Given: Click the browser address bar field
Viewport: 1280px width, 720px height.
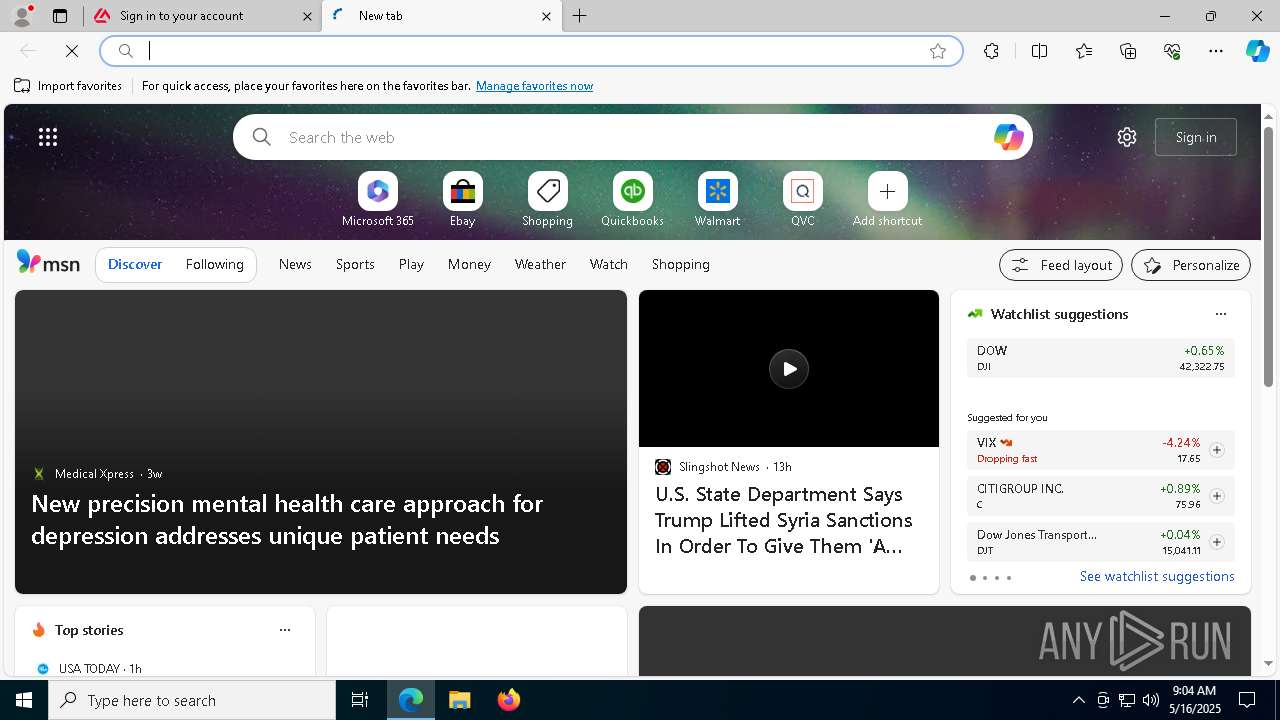Looking at the screenshot, I should (530, 51).
